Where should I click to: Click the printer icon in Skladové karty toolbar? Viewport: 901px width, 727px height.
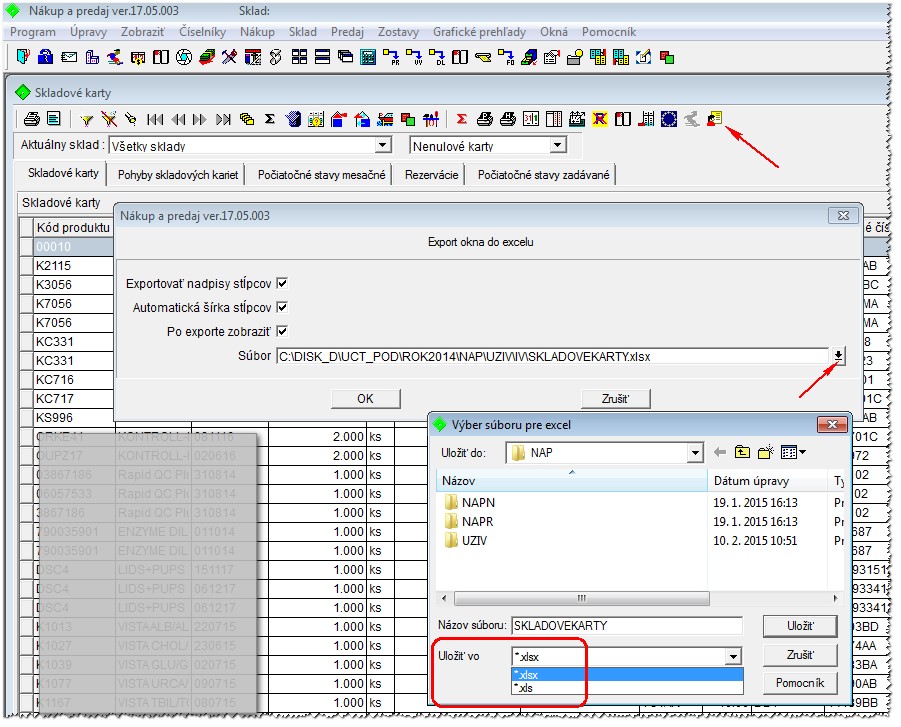pyautogui.click(x=32, y=119)
